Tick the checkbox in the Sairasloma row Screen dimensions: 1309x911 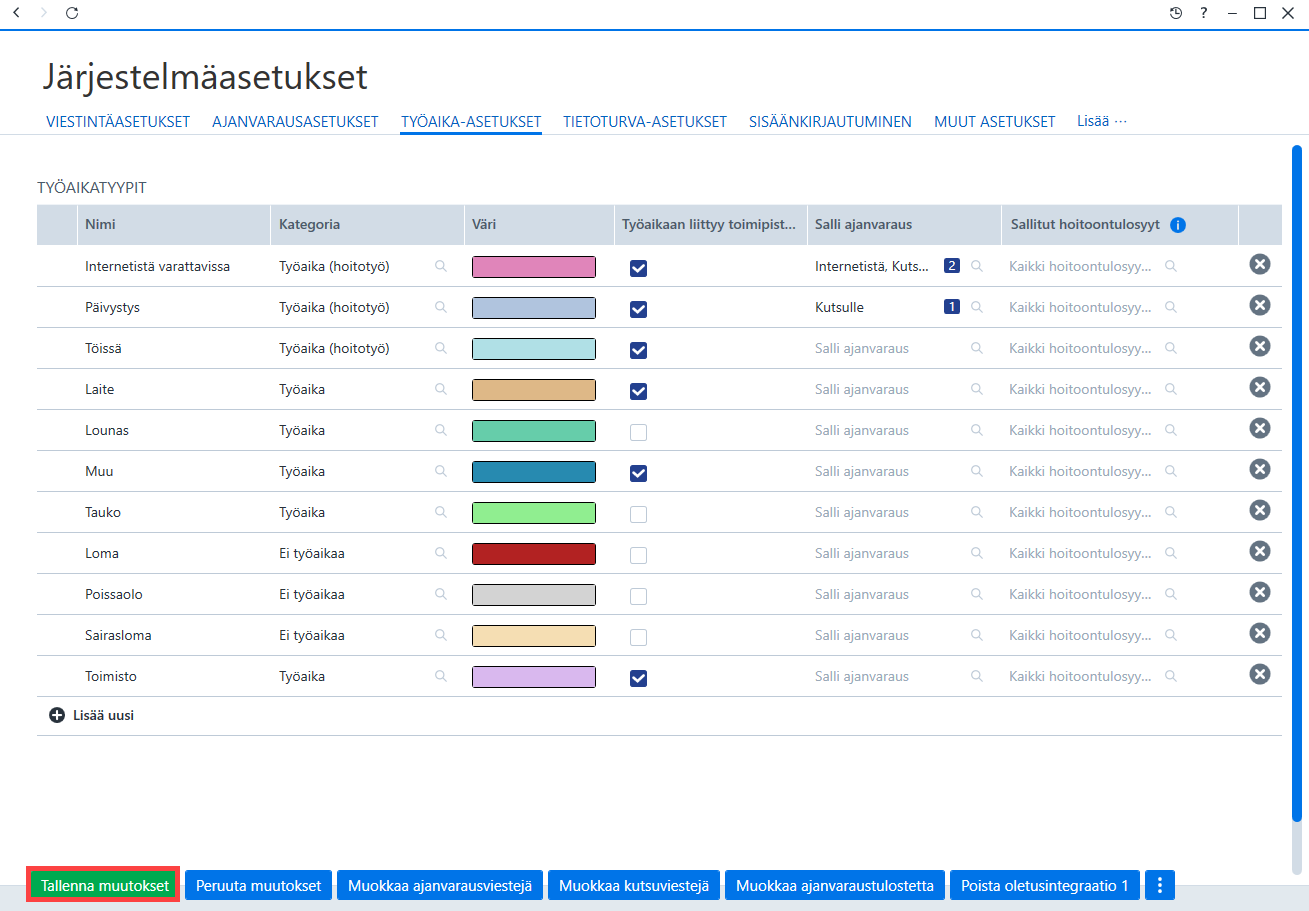click(x=638, y=637)
